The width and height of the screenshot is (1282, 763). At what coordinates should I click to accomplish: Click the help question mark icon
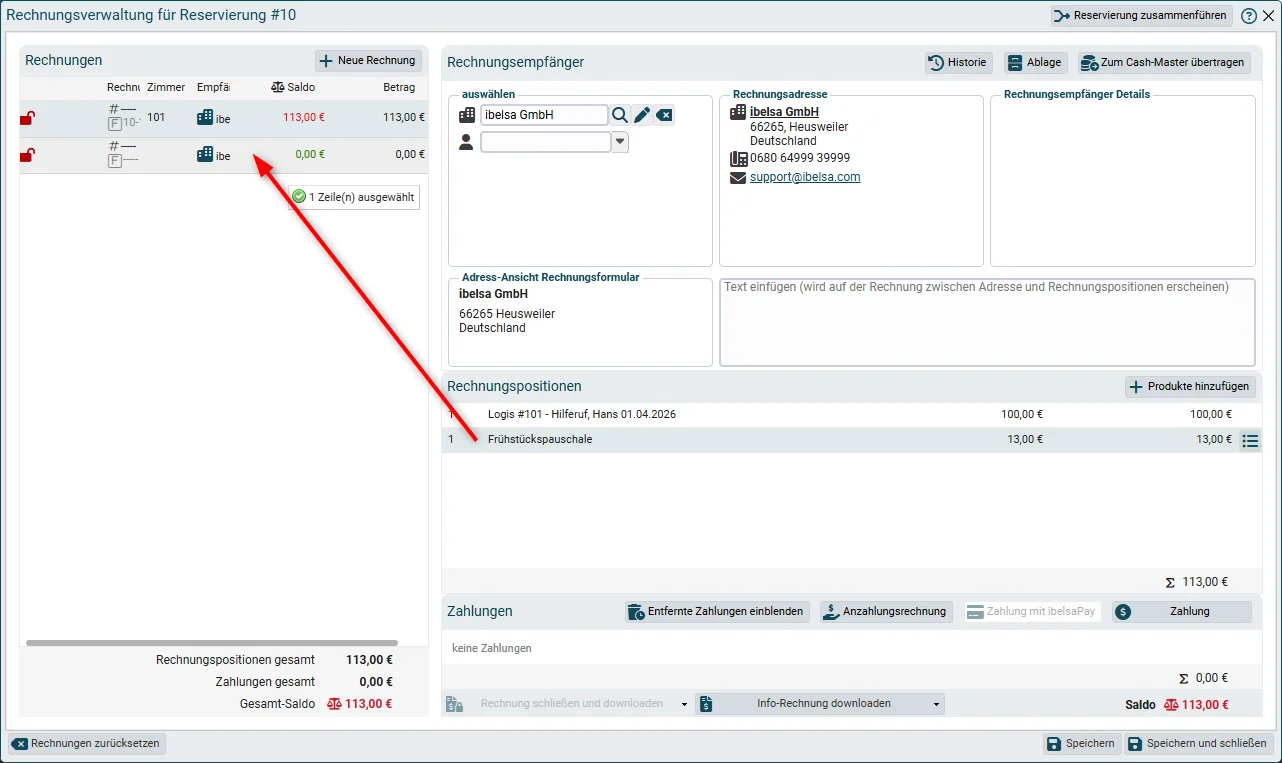pyautogui.click(x=1249, y=16)
